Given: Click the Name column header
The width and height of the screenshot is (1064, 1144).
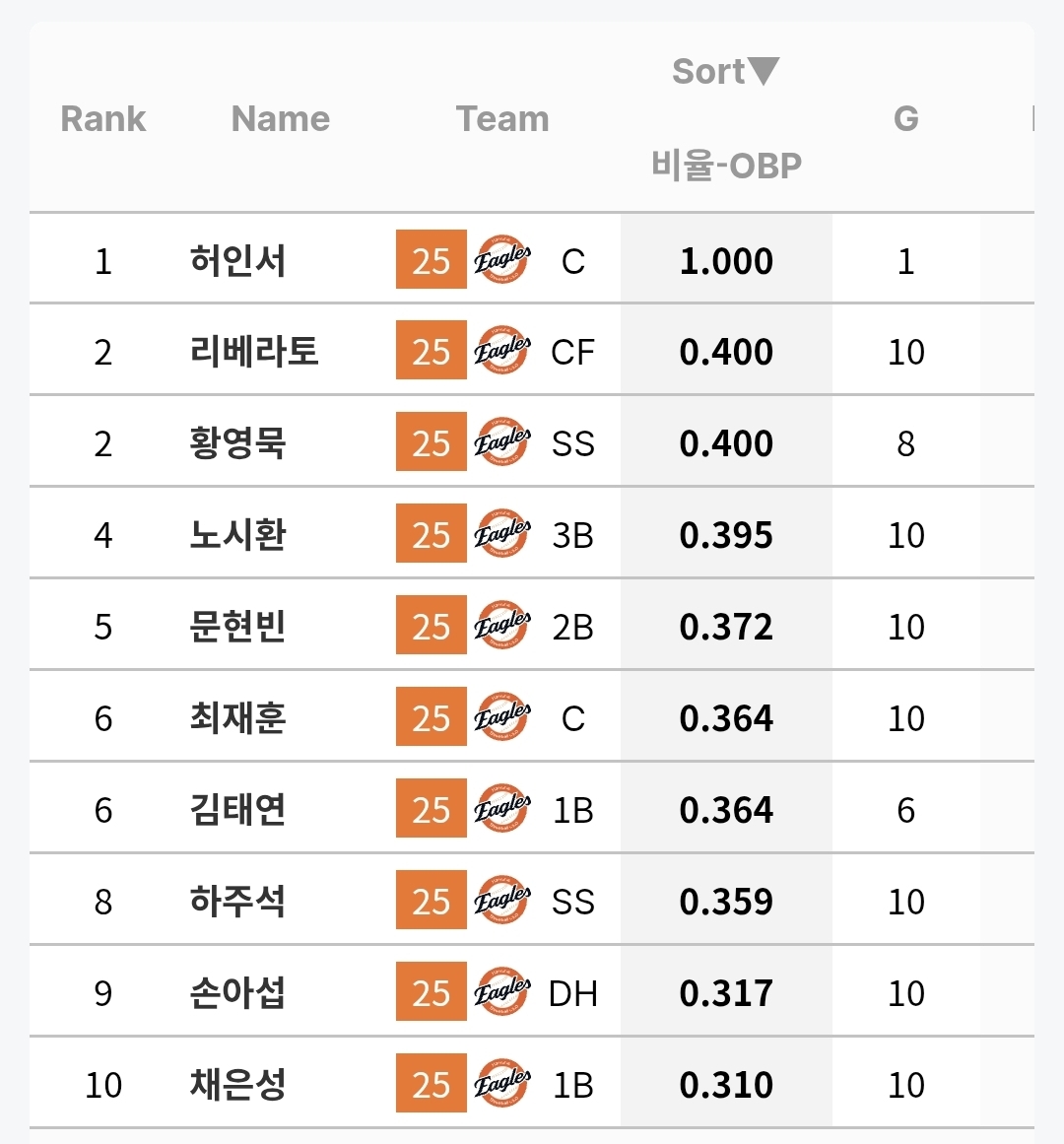Looking at the screenshot, I should [x=280, y=119].
